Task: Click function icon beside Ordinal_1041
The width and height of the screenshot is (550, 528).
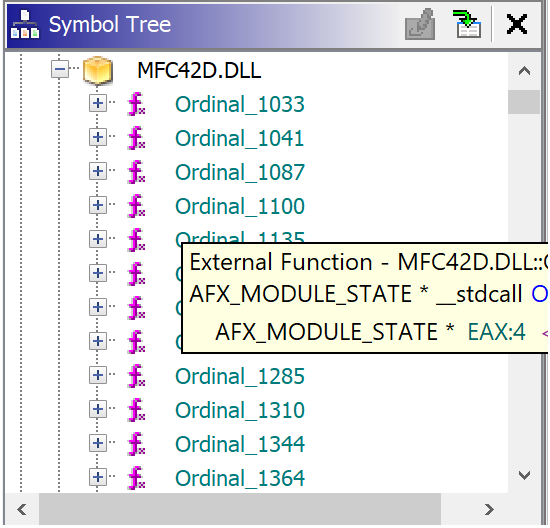Action: pyautogui.click(x=136, y=138)
